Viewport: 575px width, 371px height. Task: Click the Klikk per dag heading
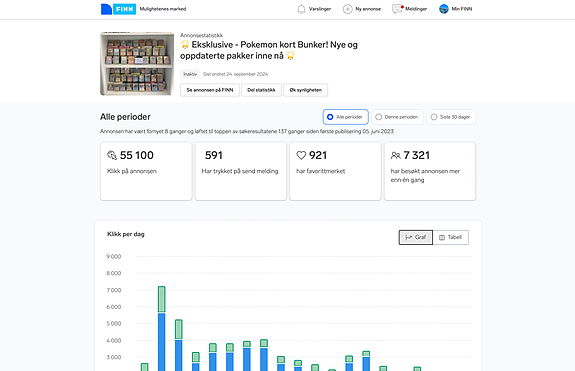pos(126,234)
